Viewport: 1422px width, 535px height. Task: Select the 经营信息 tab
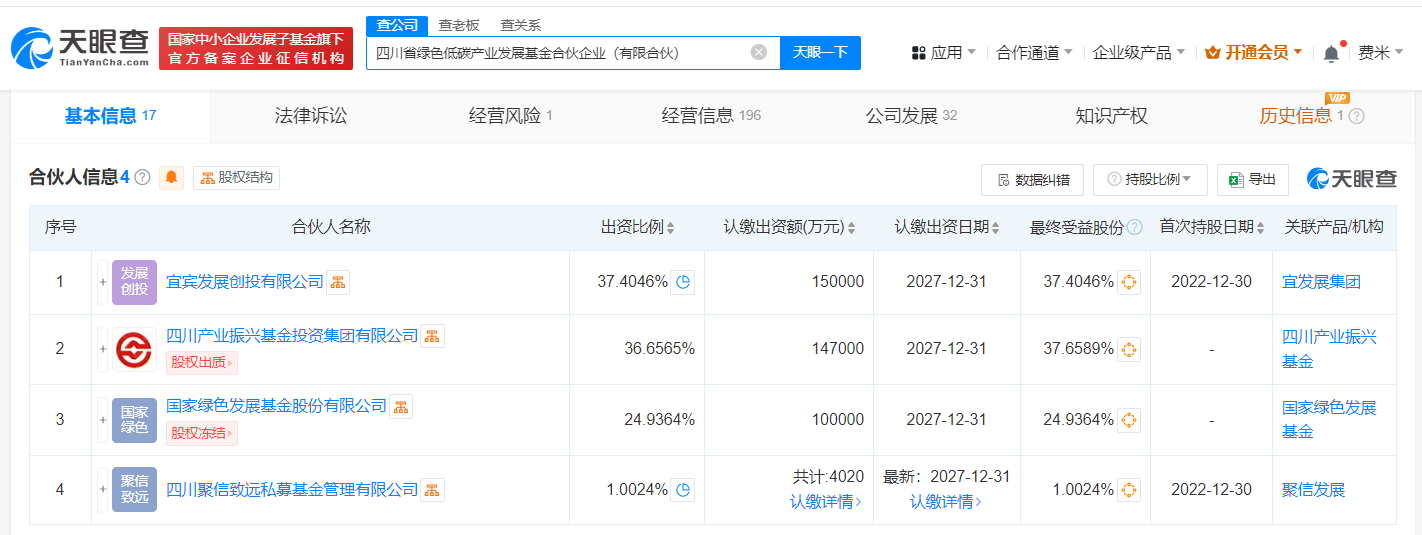point(711,116)
